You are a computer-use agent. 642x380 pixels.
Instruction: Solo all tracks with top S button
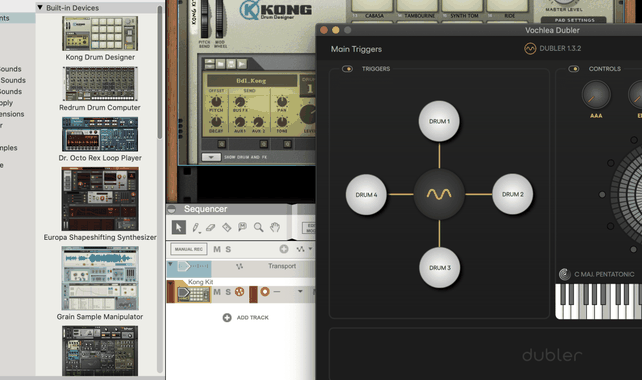pos(228,249)
